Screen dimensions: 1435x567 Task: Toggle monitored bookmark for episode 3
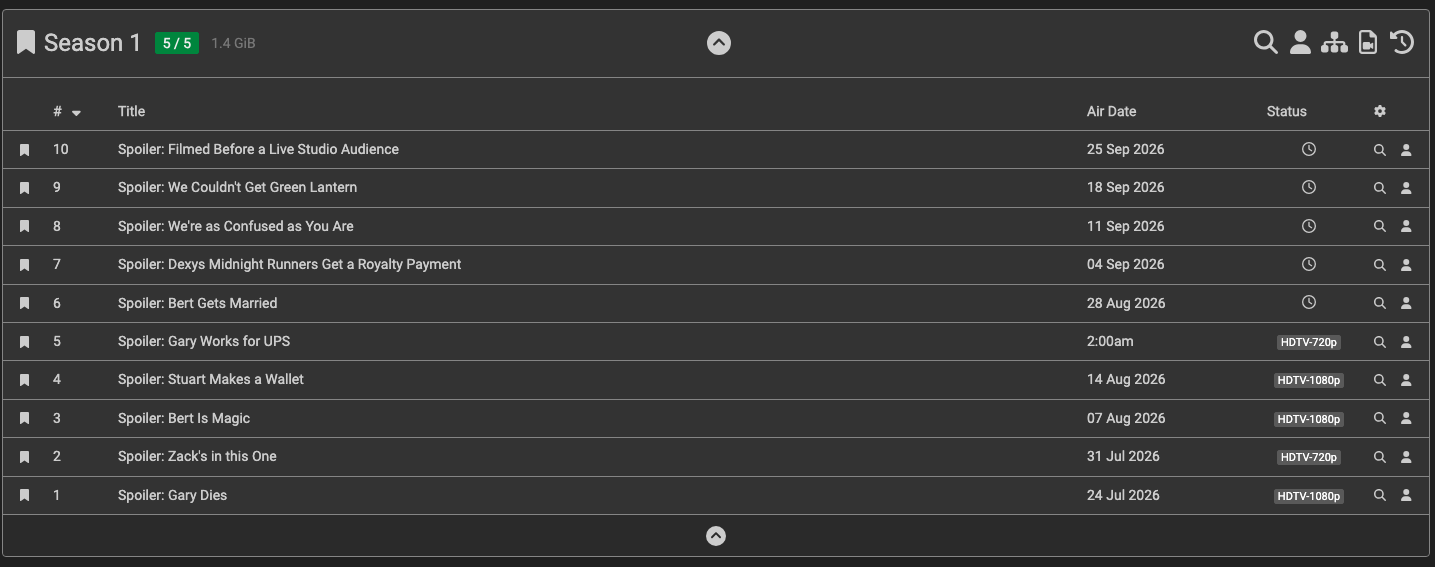[x=25, y=418]
